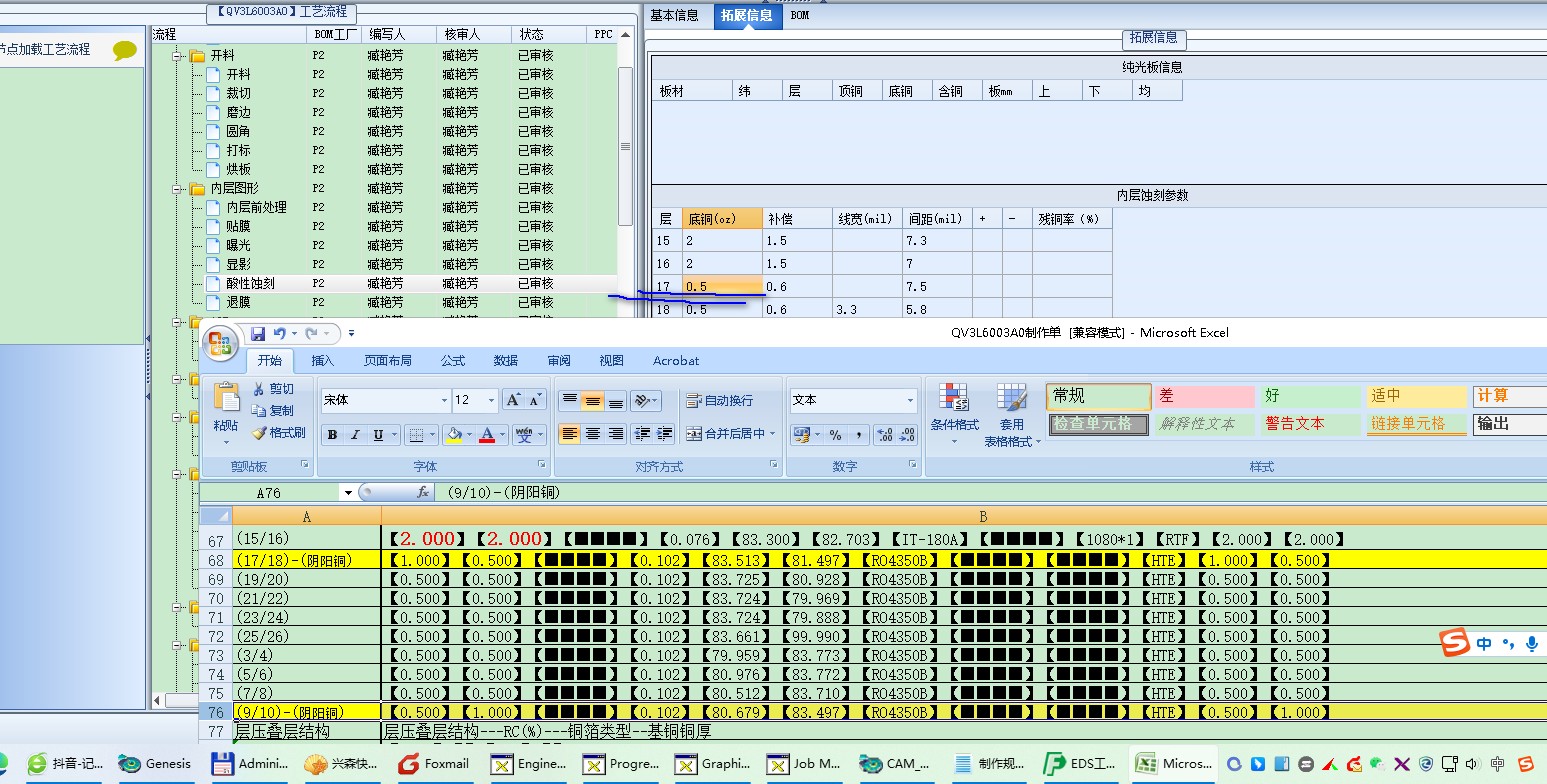Apply the 警告文本 cell style
Screen dimensions: 1547x784
(x=1311, y=424)
